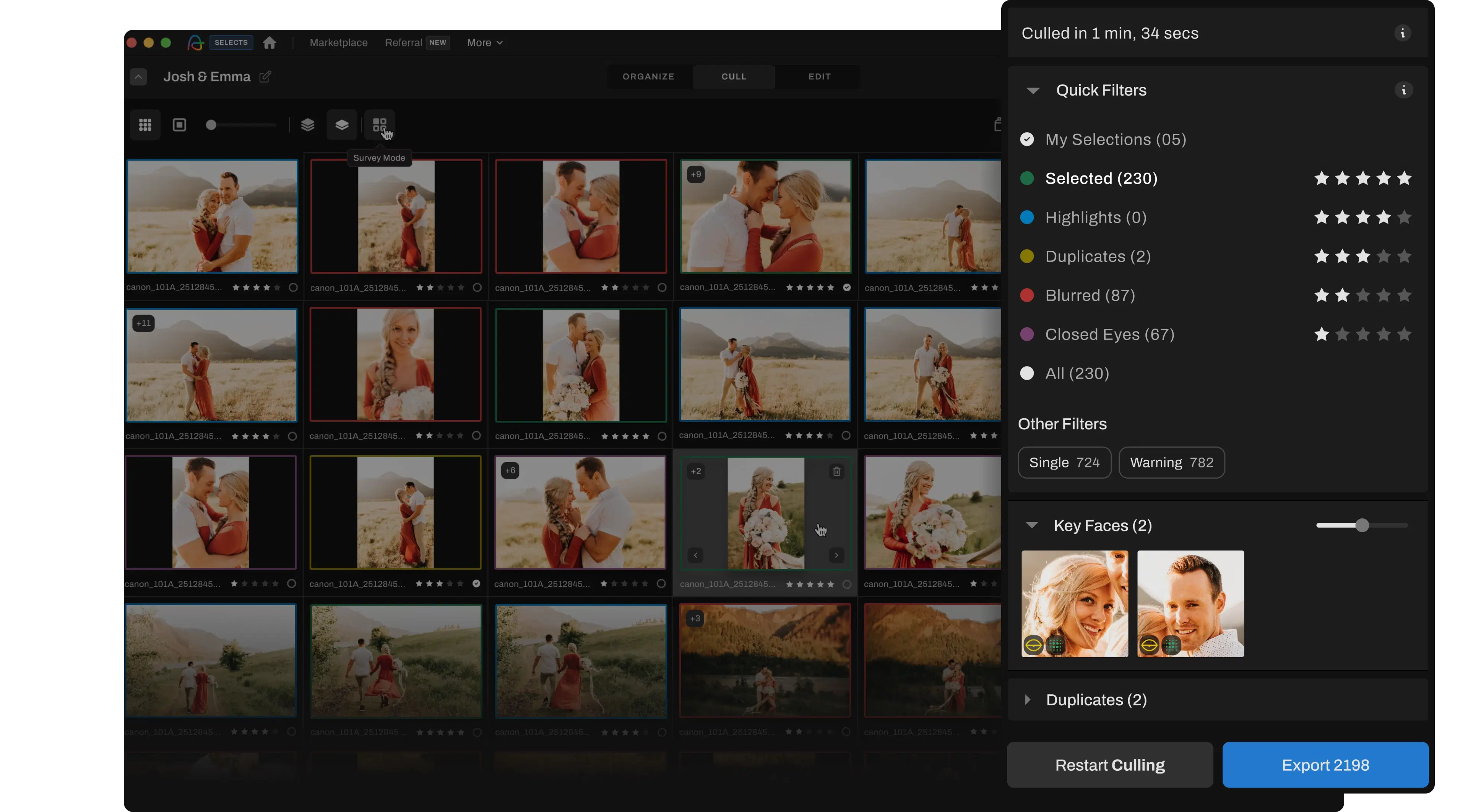Toggle My Selections (05) filter checkmark

[1027, 140]
